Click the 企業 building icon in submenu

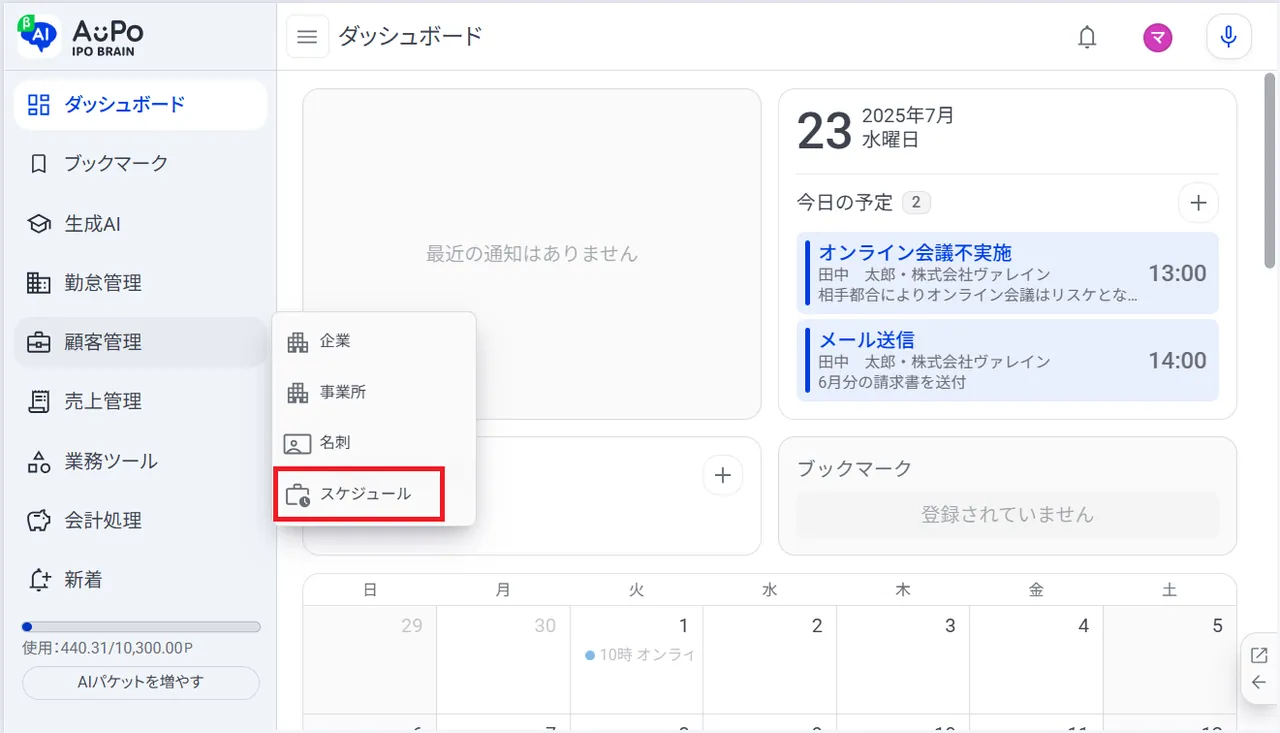(x=297, y=342)
